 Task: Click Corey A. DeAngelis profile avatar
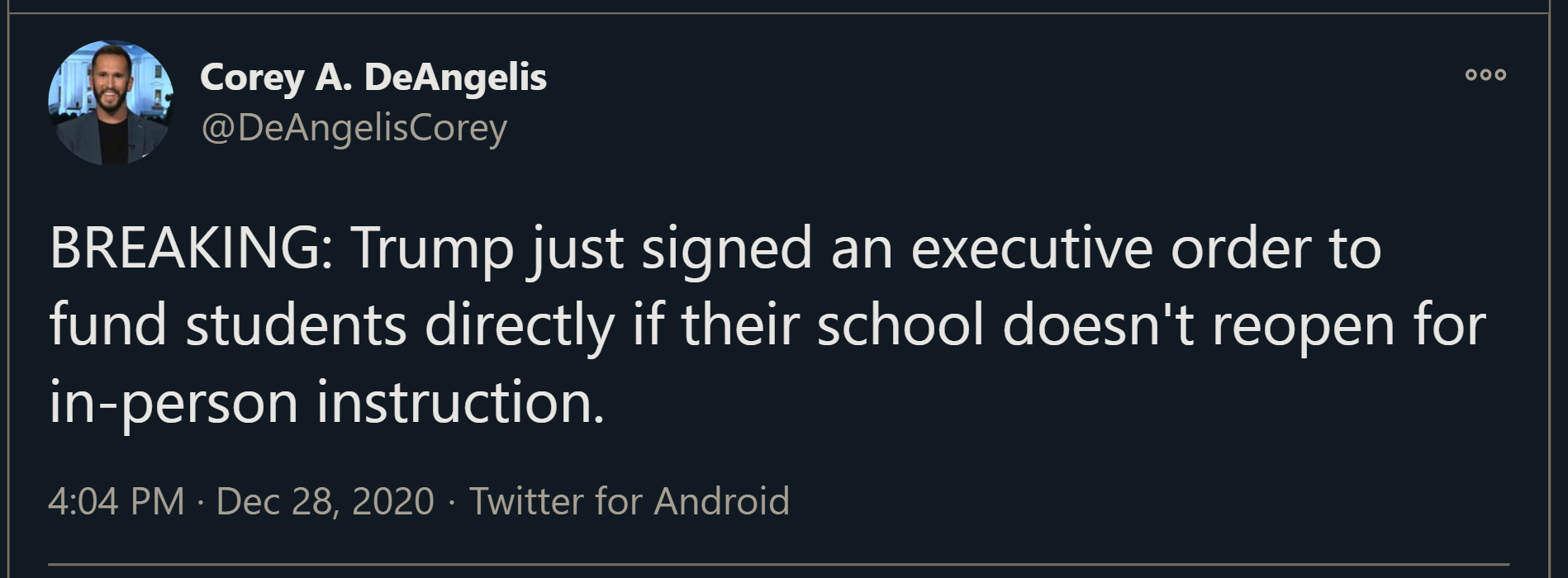pos(111,103)
